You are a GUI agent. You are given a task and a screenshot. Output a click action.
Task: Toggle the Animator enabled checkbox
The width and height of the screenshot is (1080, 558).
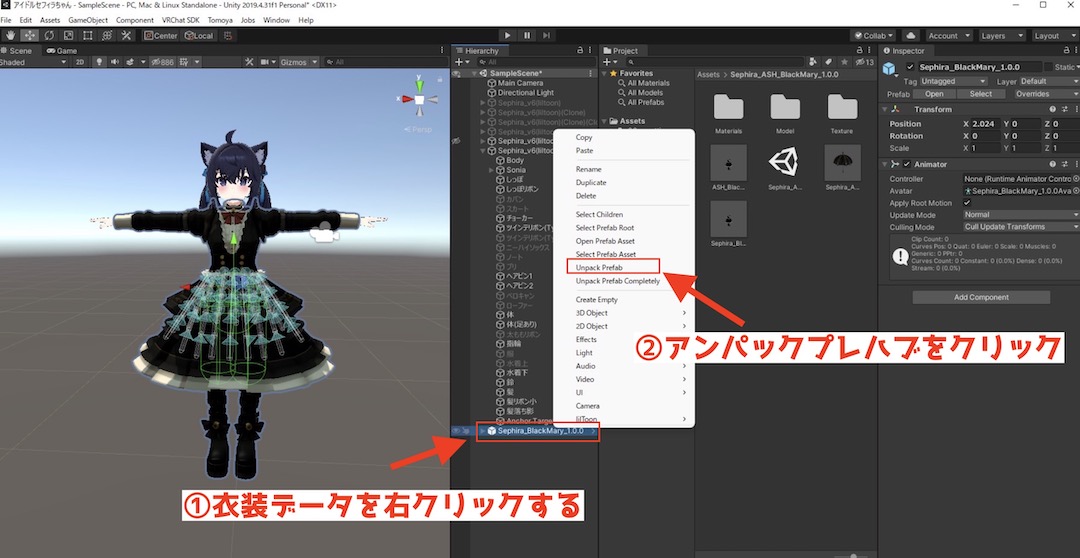(x=907, y=165)
